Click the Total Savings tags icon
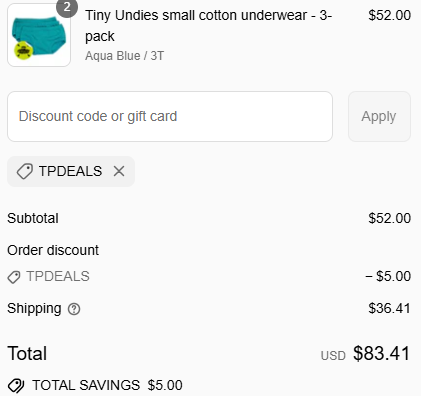This screenshot has width=421, height=396. coord(16,386)
